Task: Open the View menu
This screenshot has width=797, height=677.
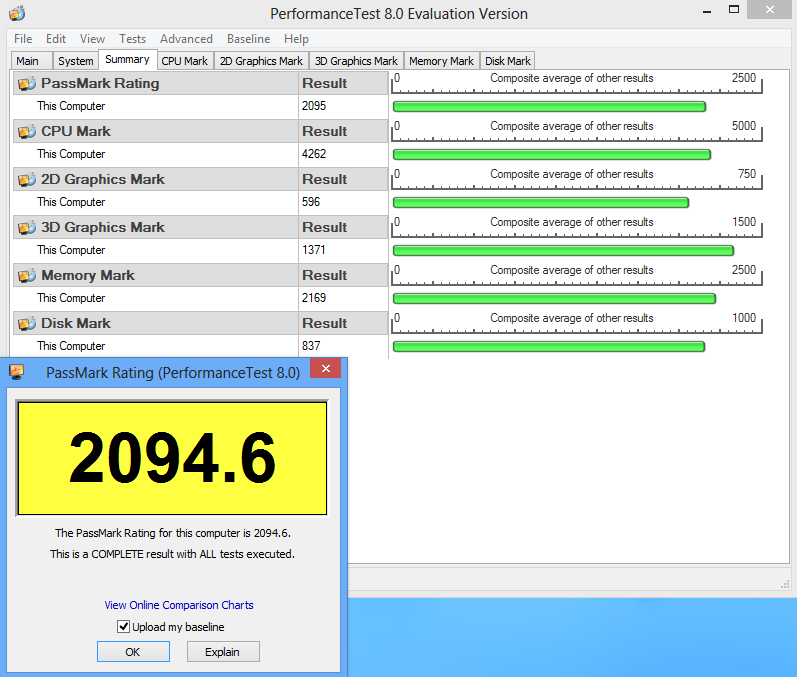Action: pyautogui.click(x=93, y=39)
